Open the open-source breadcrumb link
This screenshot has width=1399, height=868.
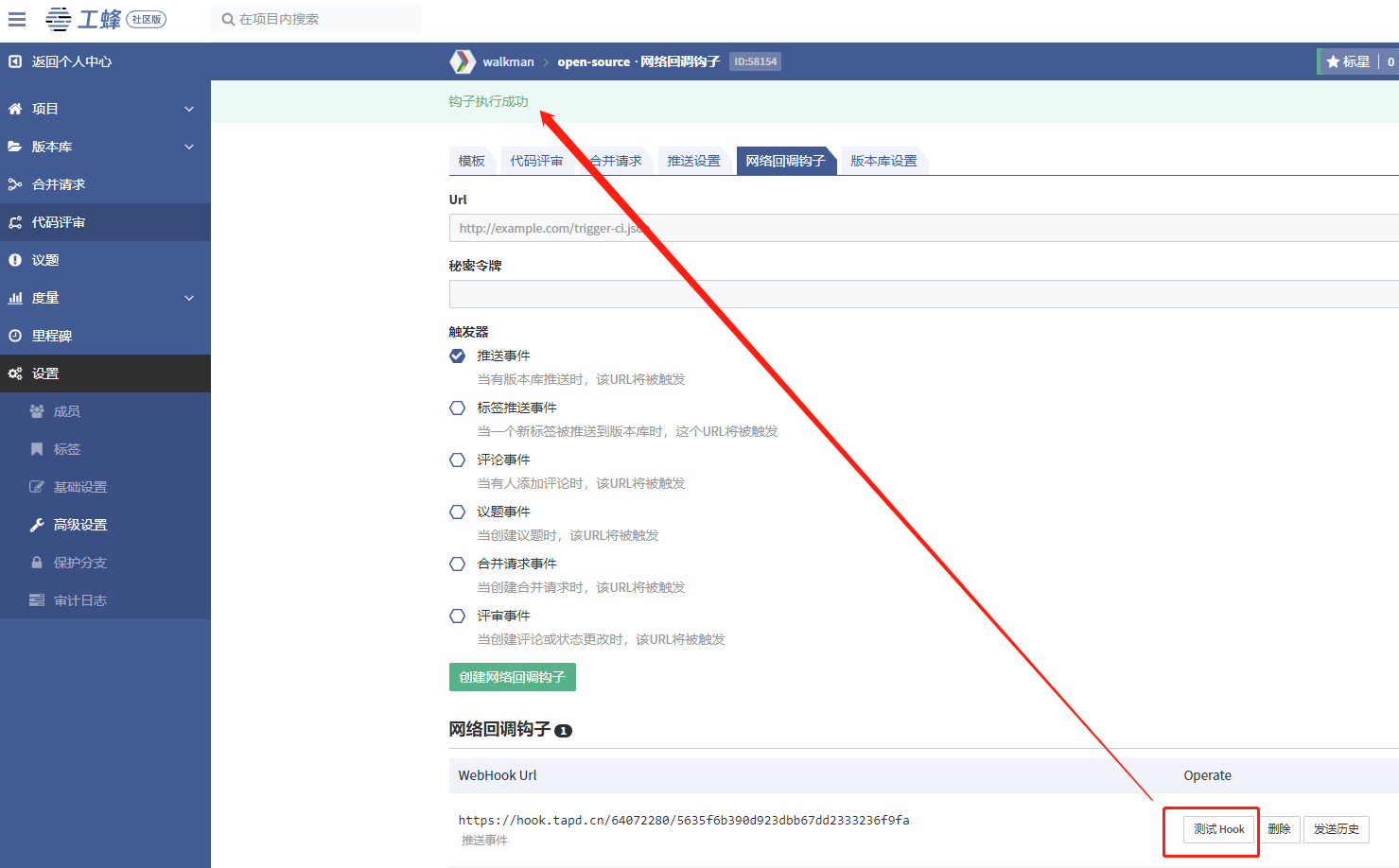pos(593,61)
